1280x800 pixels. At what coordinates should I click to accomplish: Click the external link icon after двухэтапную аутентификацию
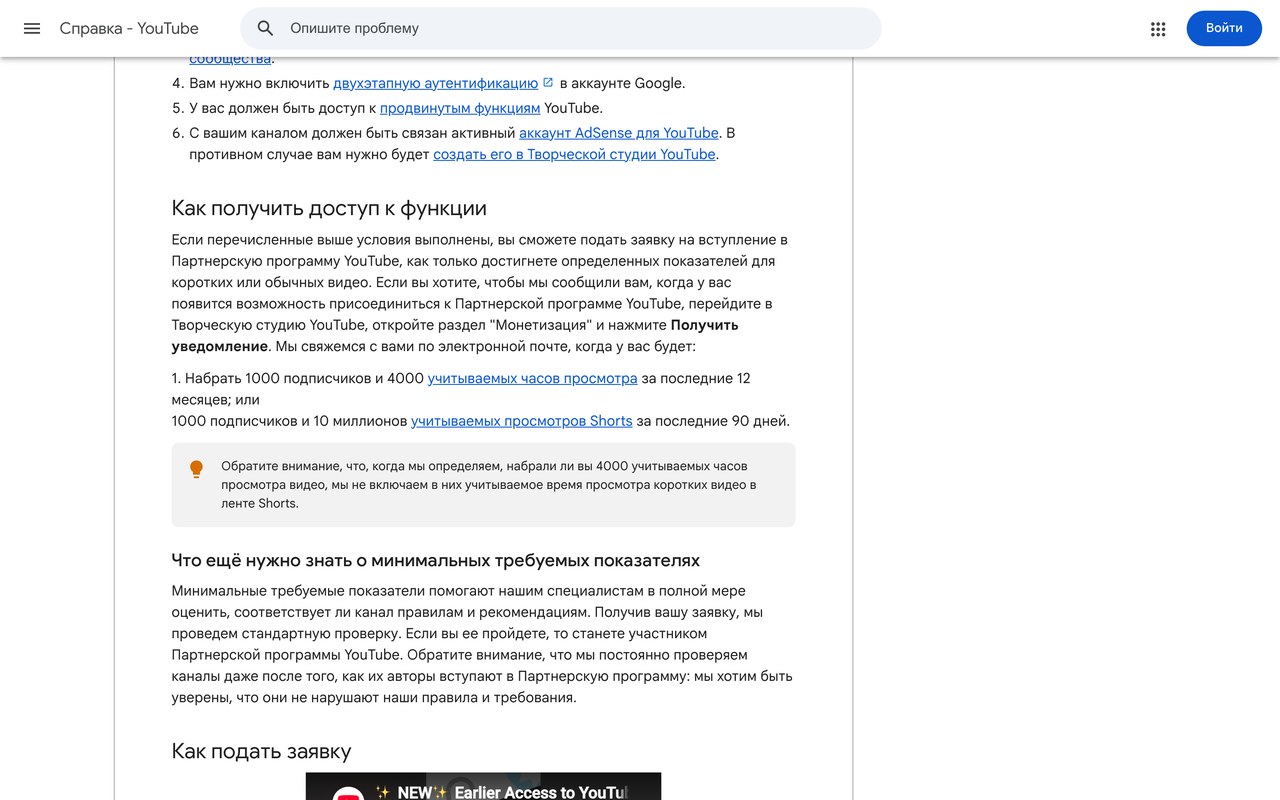548,83
